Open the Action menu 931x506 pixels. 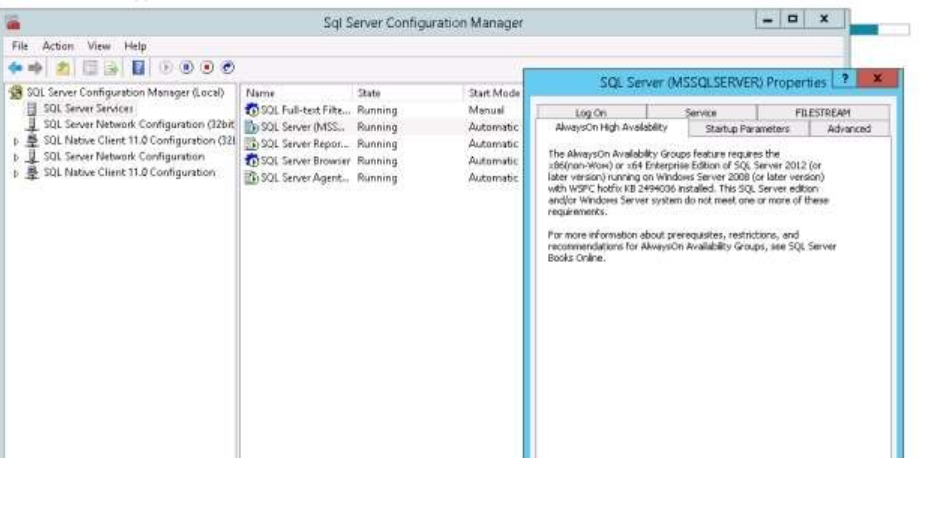pyautogui.click(x=58, y=46)
